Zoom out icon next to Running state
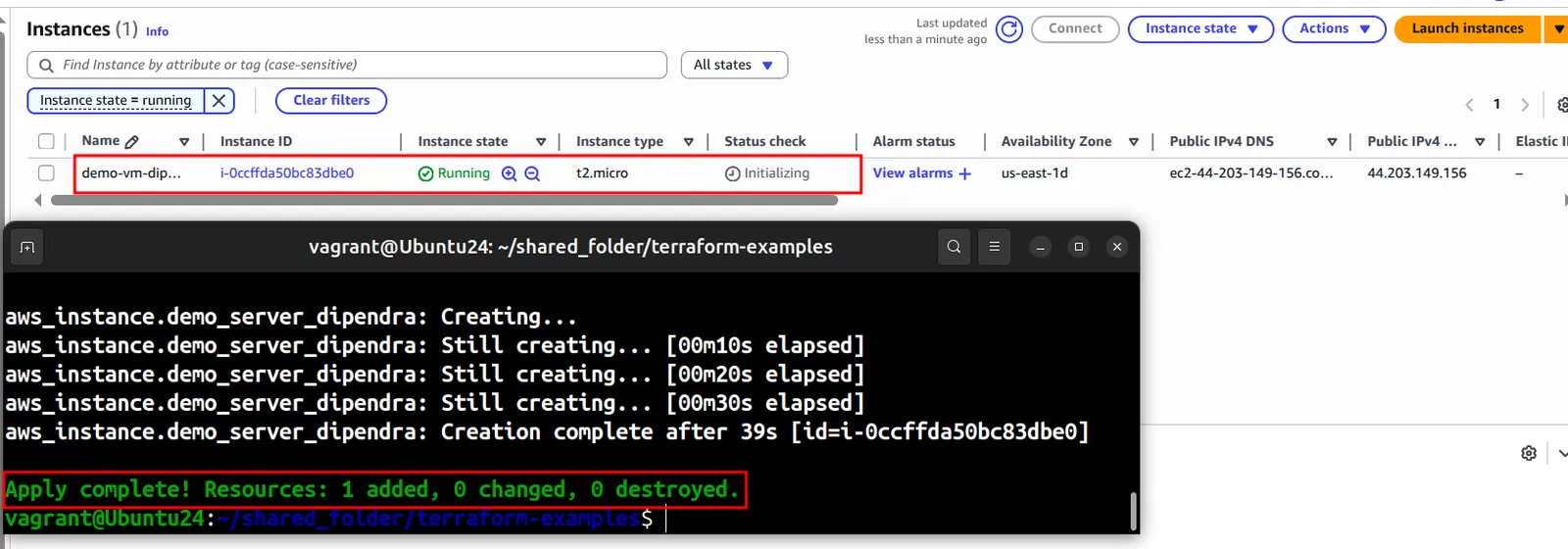Image resolution: width=1568 pixels, height=549 pixels. (x=532, y=174)
